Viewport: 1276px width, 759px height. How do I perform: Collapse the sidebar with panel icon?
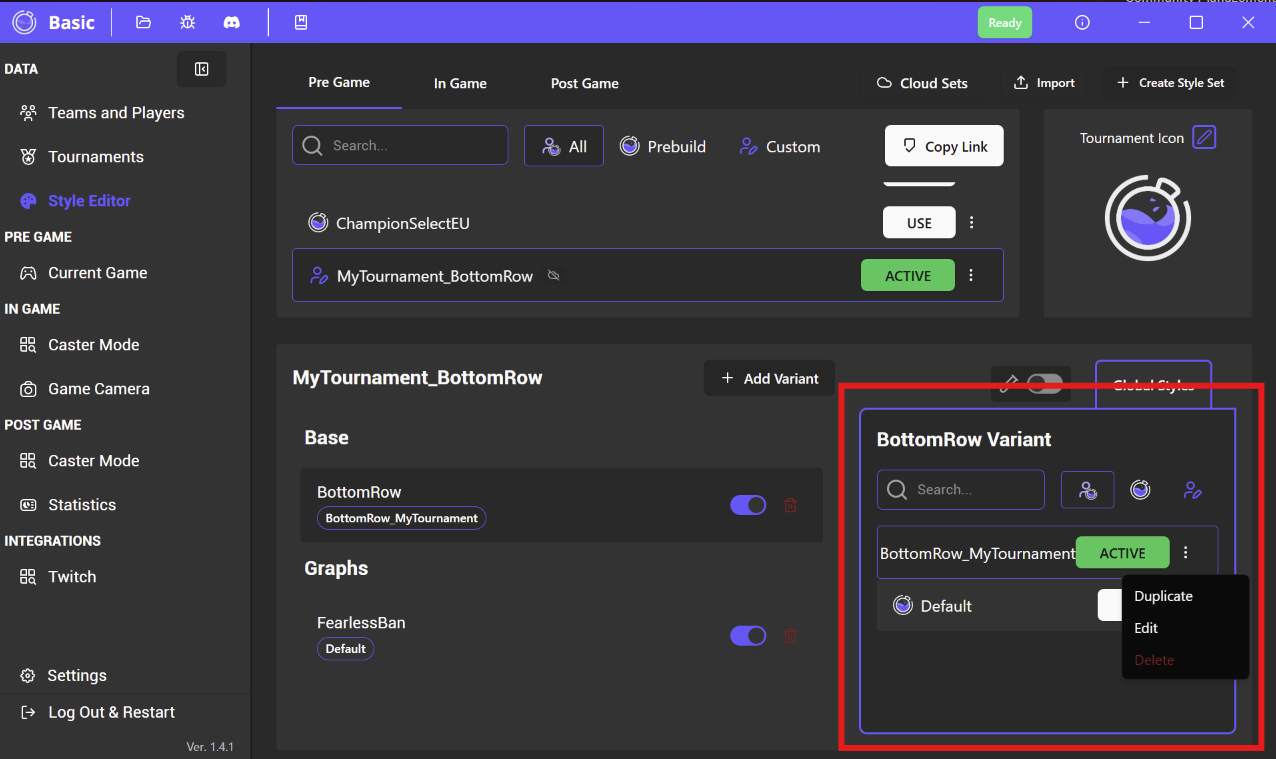pos(201,69)
